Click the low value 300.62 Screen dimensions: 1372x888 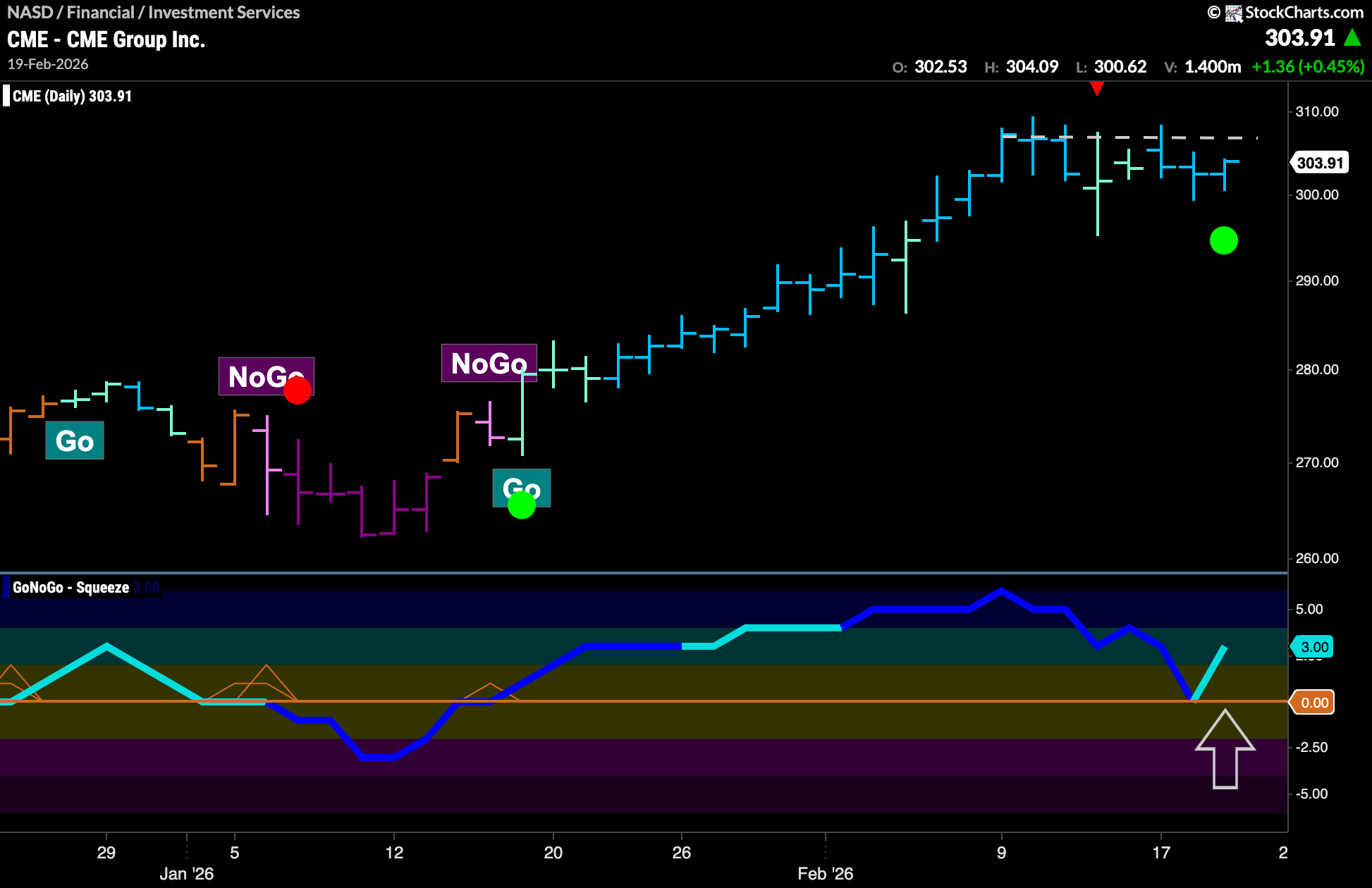1120,67
